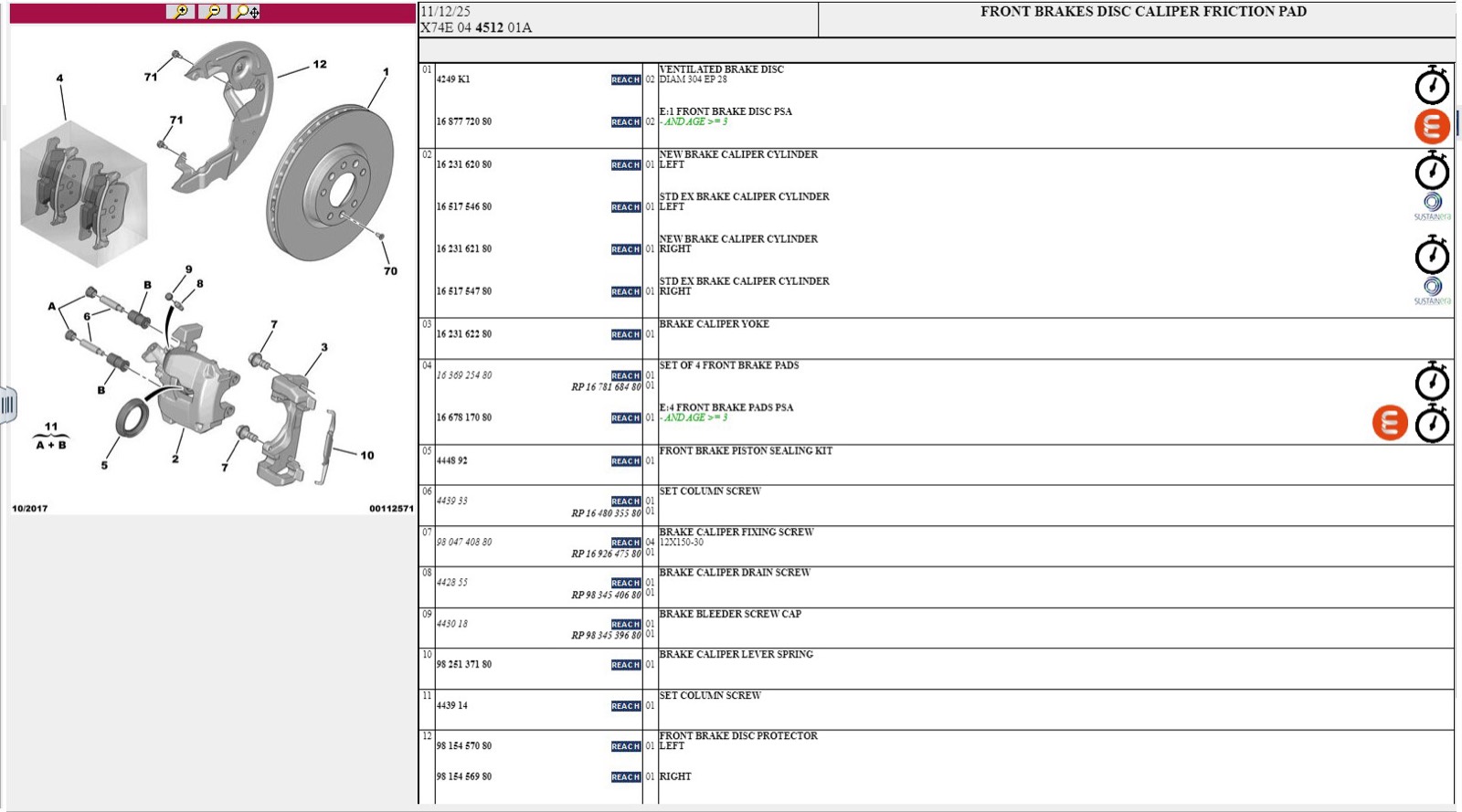Click REACH badge for sealing kit 4448 92

point(626,461)
